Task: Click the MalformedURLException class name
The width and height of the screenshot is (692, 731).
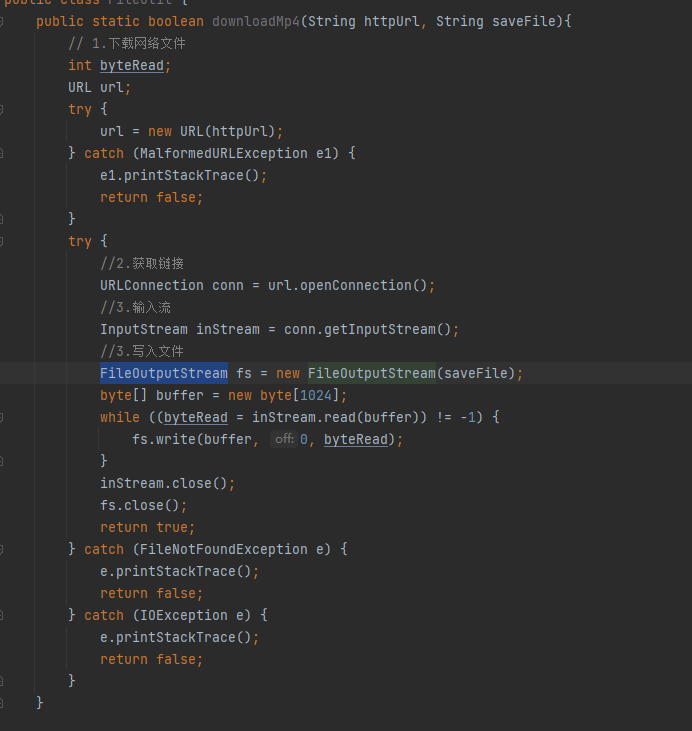Action: tap(224, 153)
